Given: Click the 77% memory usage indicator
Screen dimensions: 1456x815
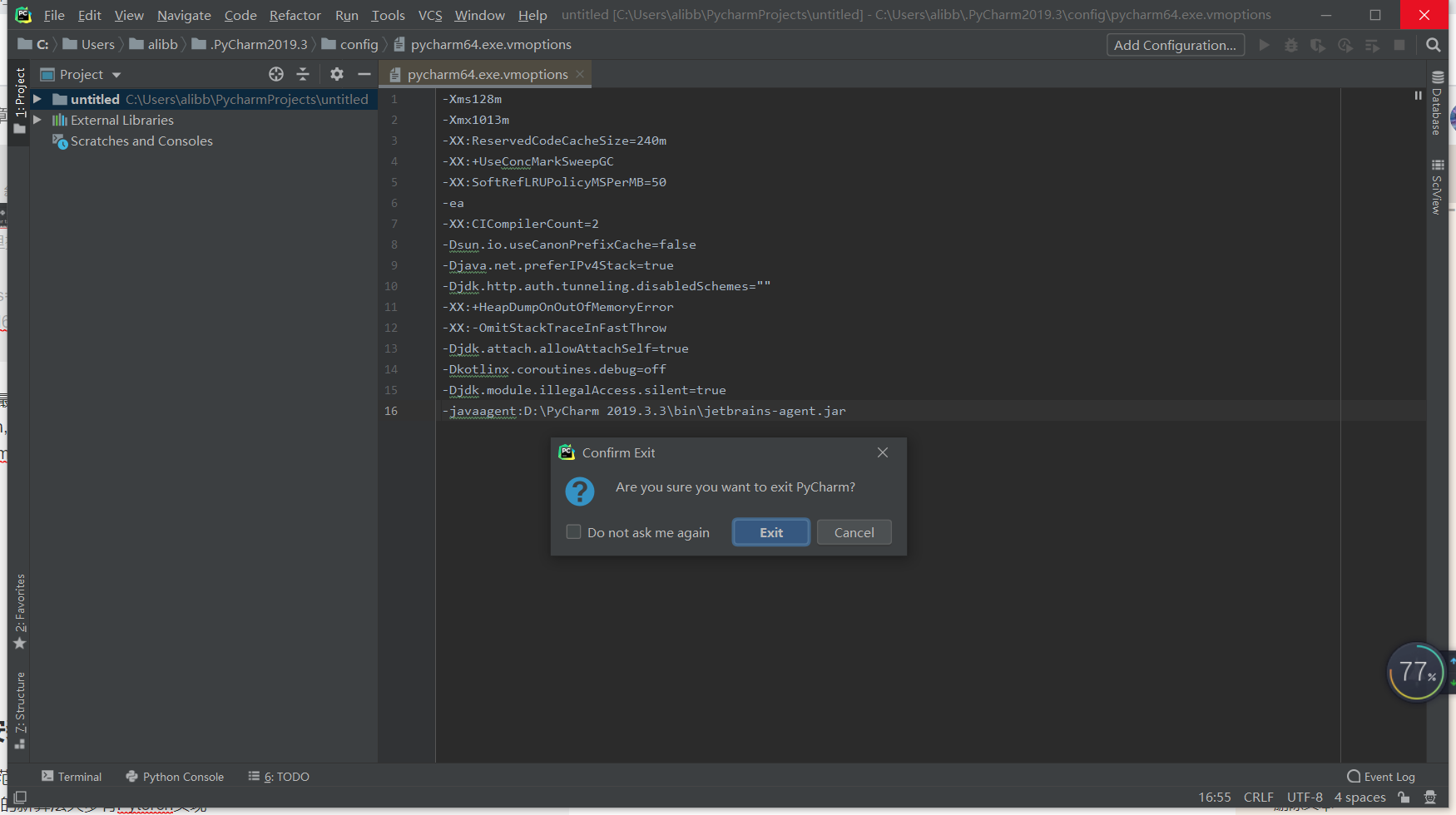Looking at the screenshot, I should point(1416,672).
